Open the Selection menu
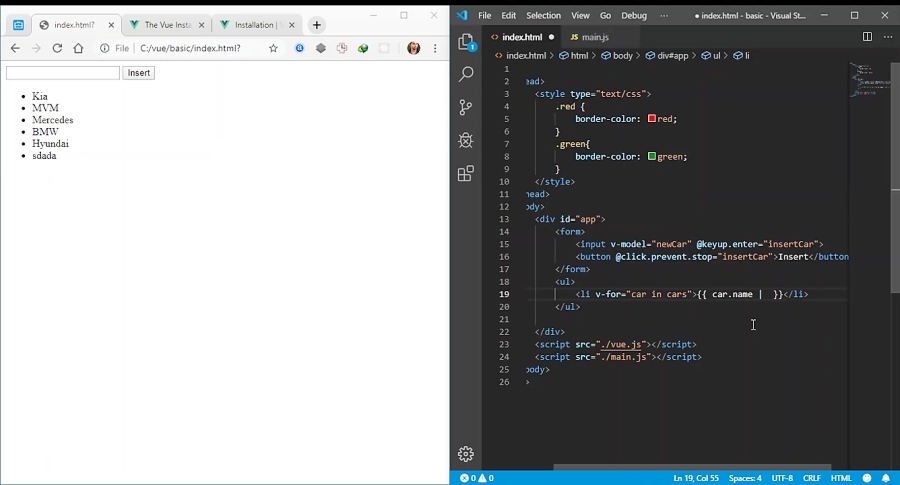The height and width of the screenshot is (485, 900). point(543,15)
